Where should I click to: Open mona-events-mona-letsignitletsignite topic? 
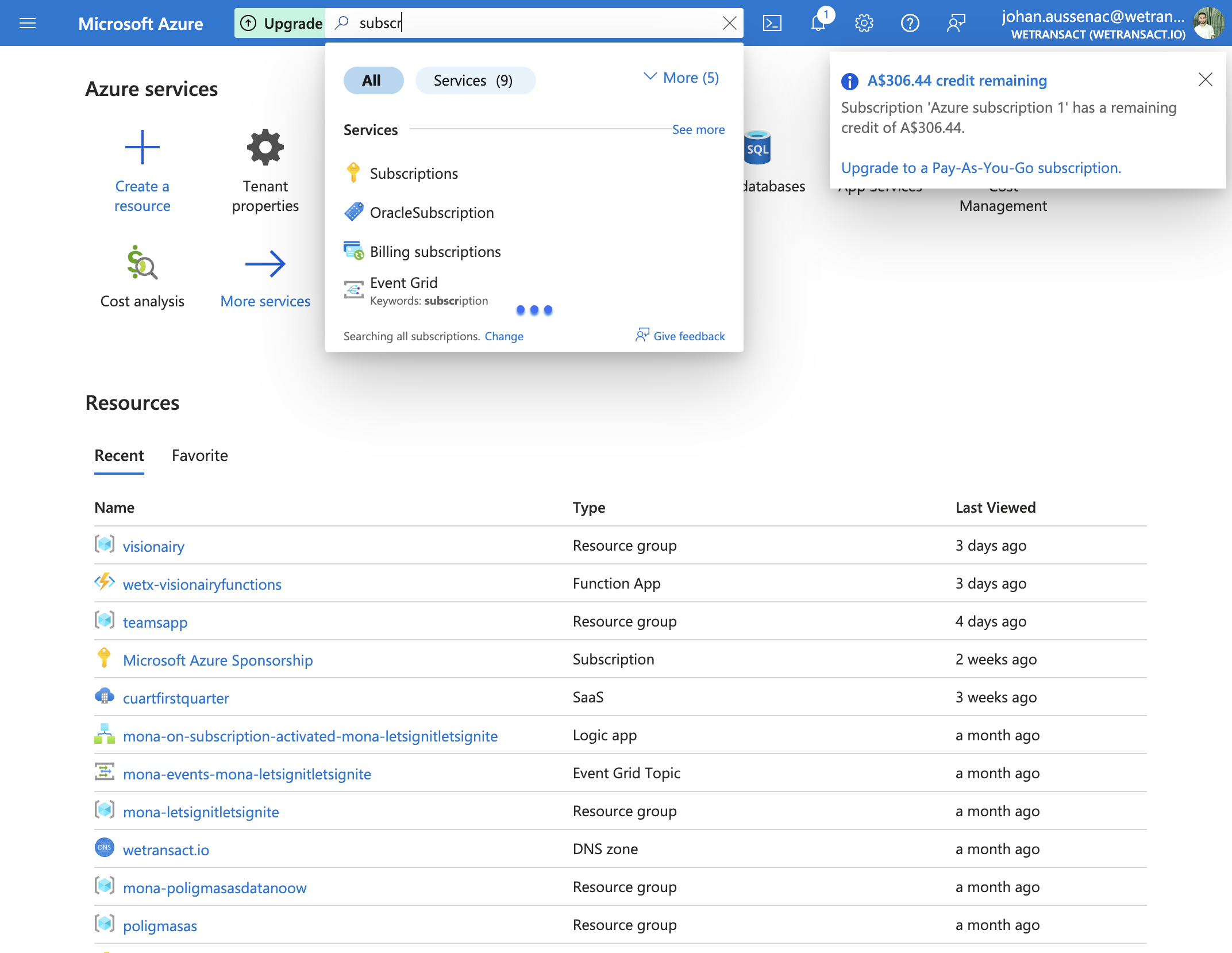(247, 774)
